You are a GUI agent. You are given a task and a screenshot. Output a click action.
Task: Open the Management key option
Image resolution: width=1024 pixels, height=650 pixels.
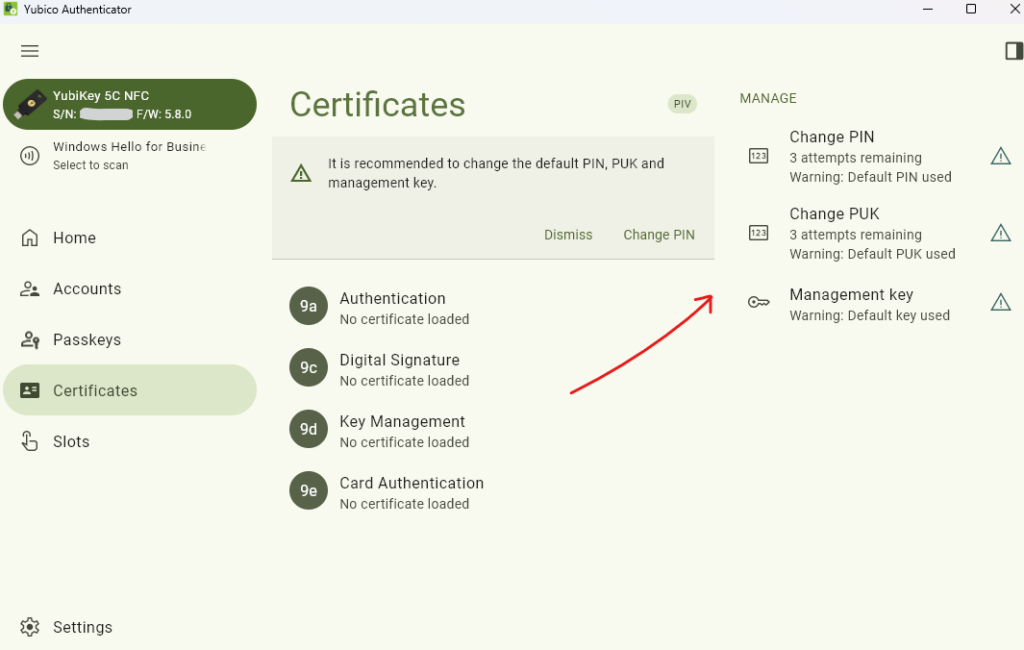click(878, 304)
